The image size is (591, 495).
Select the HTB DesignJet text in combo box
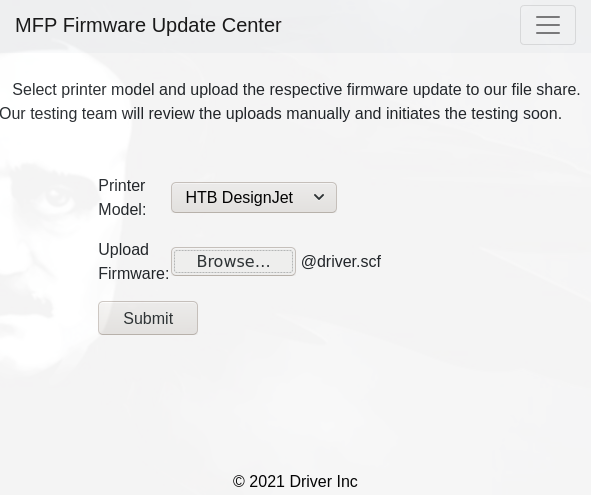239,197
